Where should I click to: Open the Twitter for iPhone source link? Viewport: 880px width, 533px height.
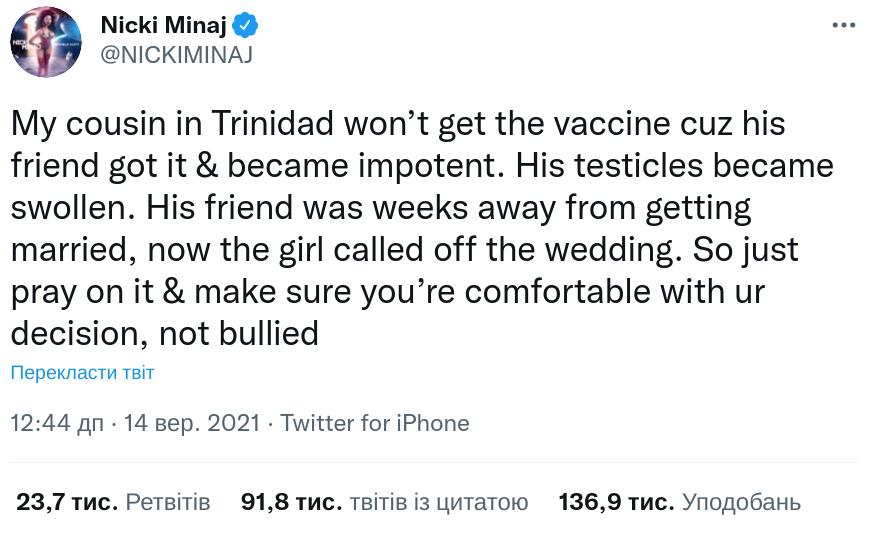point(374,423)
